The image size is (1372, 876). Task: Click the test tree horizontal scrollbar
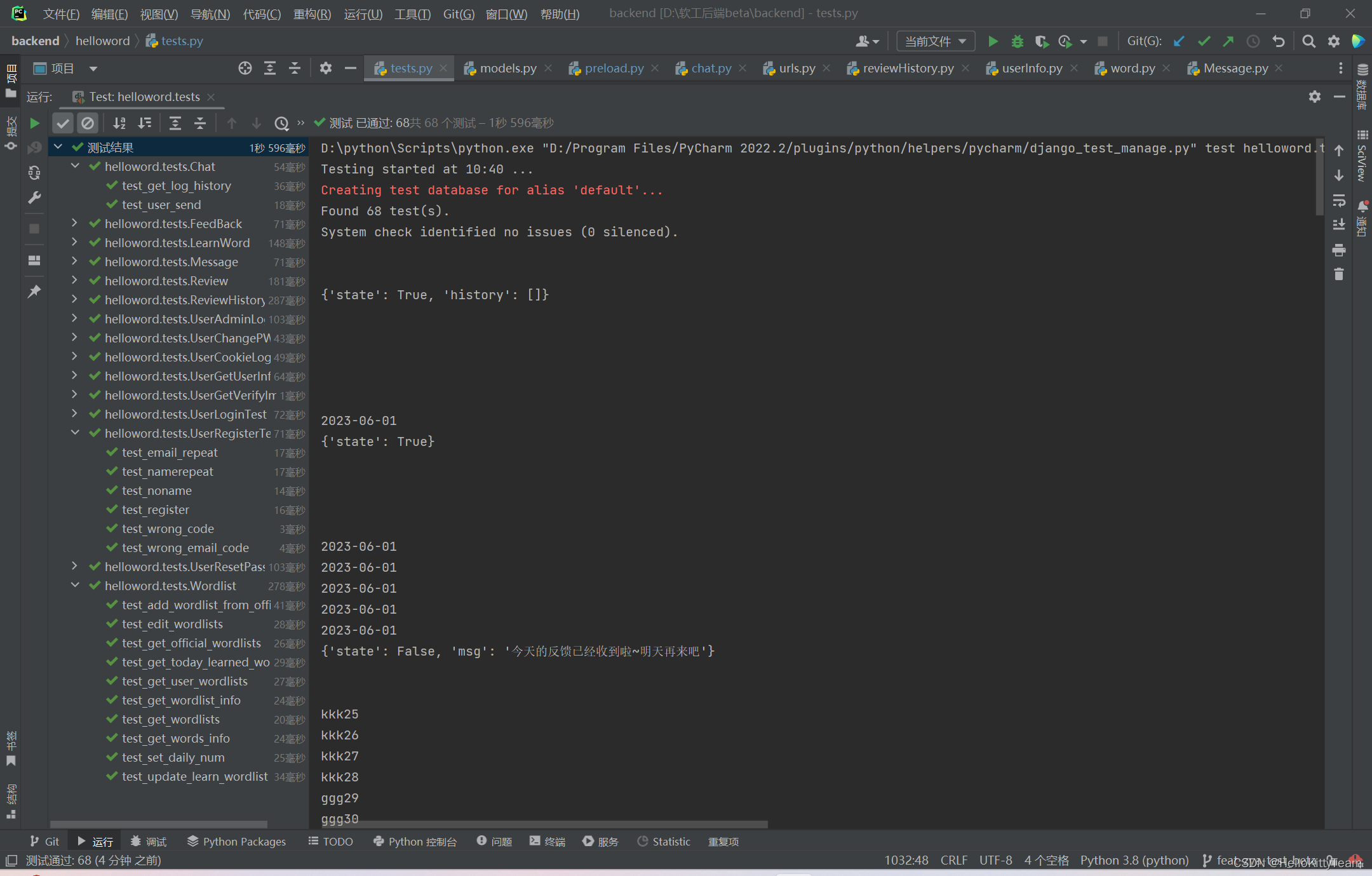tap(159, 825)
